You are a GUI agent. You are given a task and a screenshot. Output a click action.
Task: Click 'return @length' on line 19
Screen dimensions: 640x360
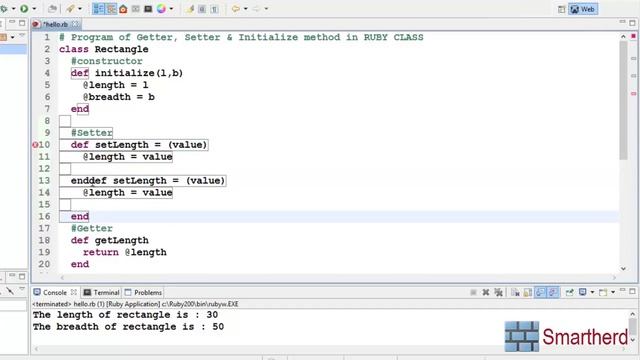[x=124, y=253]
